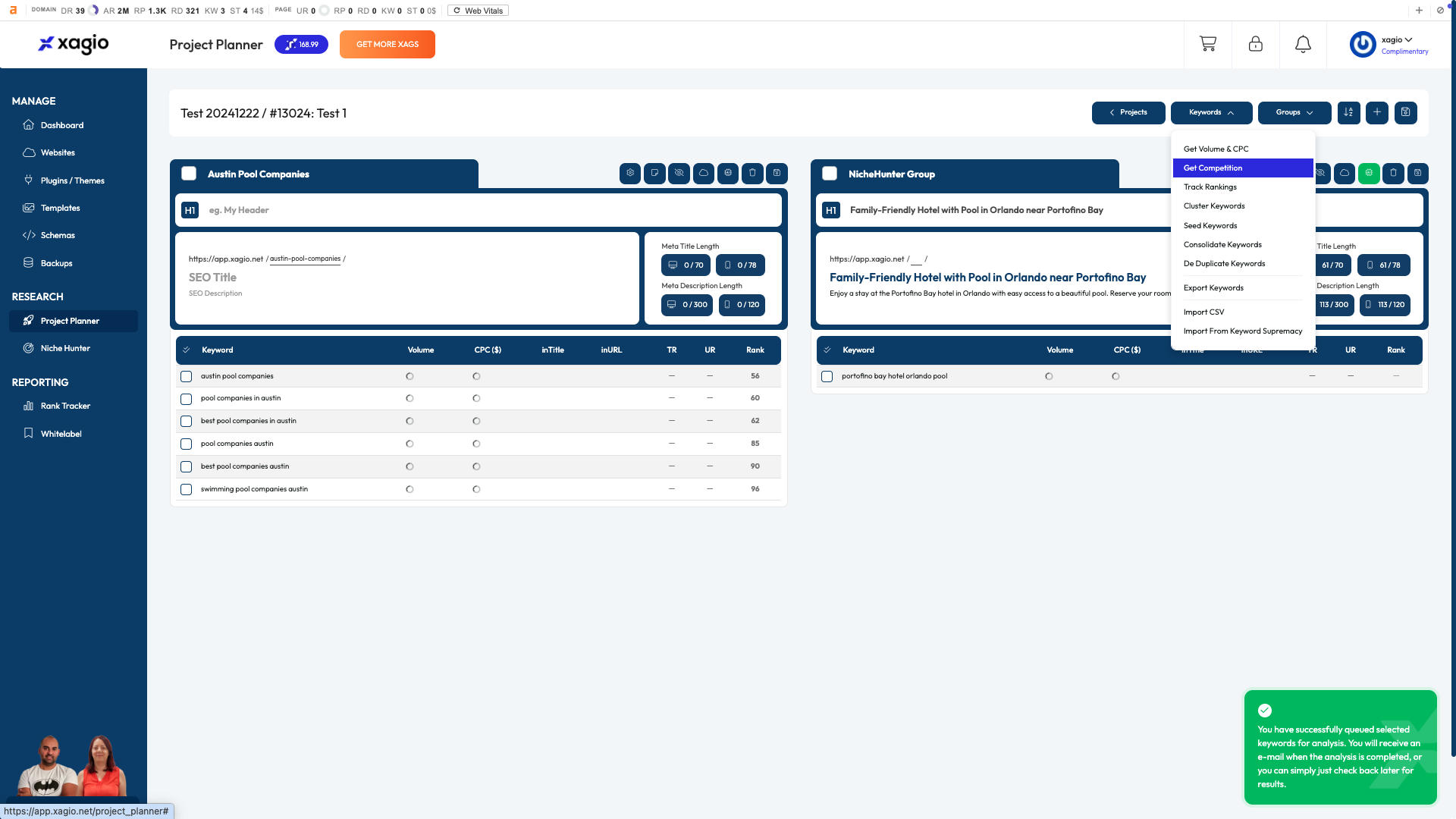Click the padlock icon in header
This screenshot has height=819, width=1456.
(x=1256, y=44)
